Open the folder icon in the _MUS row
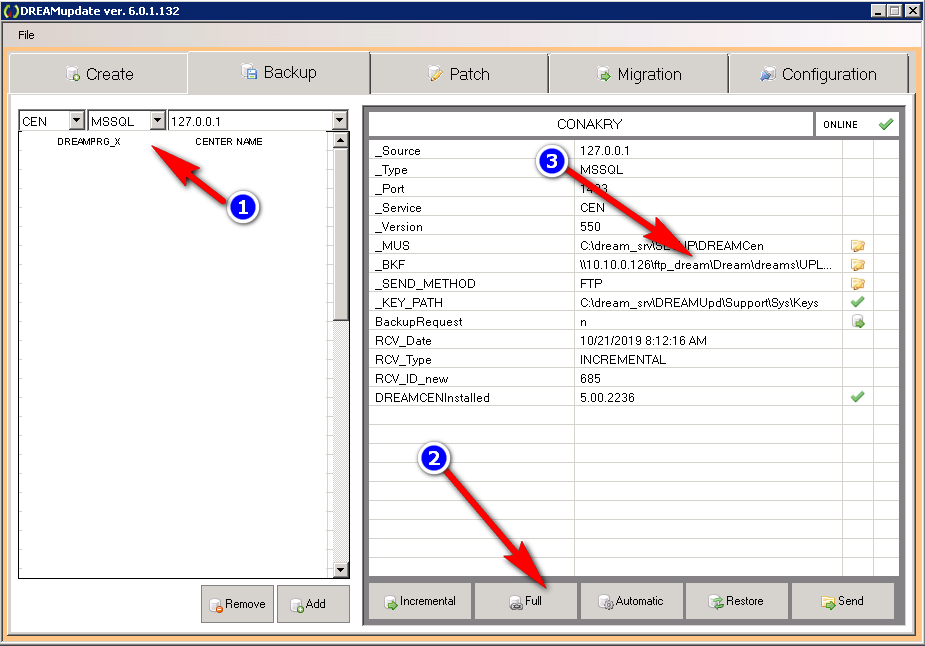The width and height of the screenshot is (925, 646). tap(858, 245)
